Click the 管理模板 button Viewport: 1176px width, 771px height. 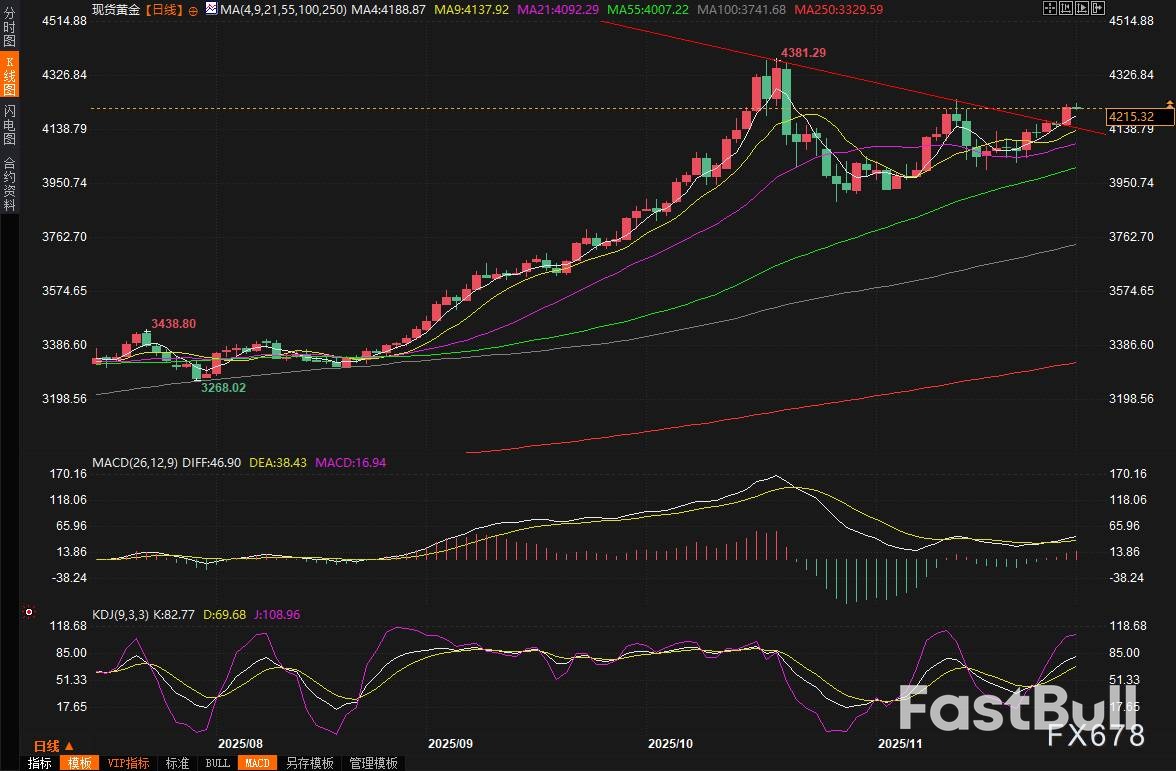click(x=371, y=763)
